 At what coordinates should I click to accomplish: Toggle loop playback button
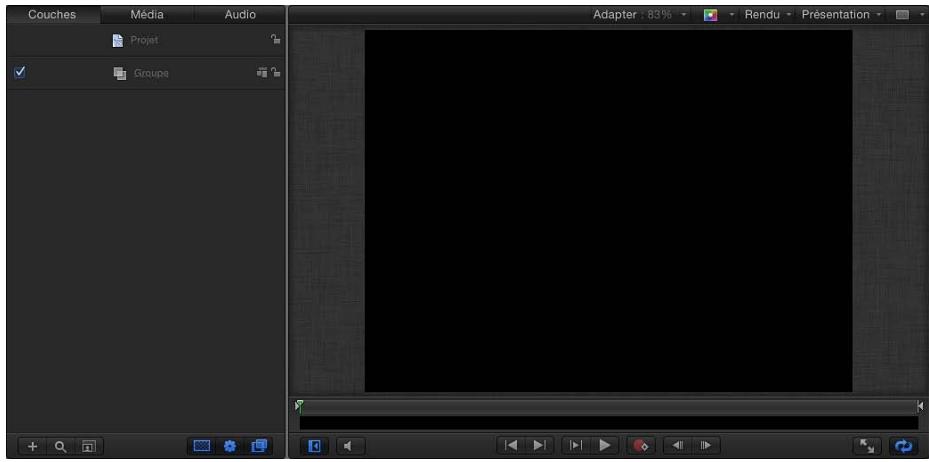tap(904, 446)
